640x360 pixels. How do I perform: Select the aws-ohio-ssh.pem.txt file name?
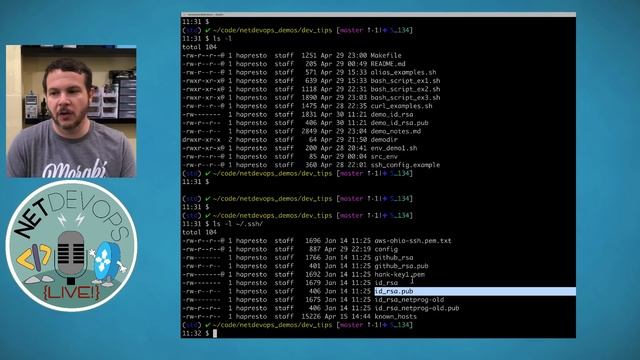[413, 241]
